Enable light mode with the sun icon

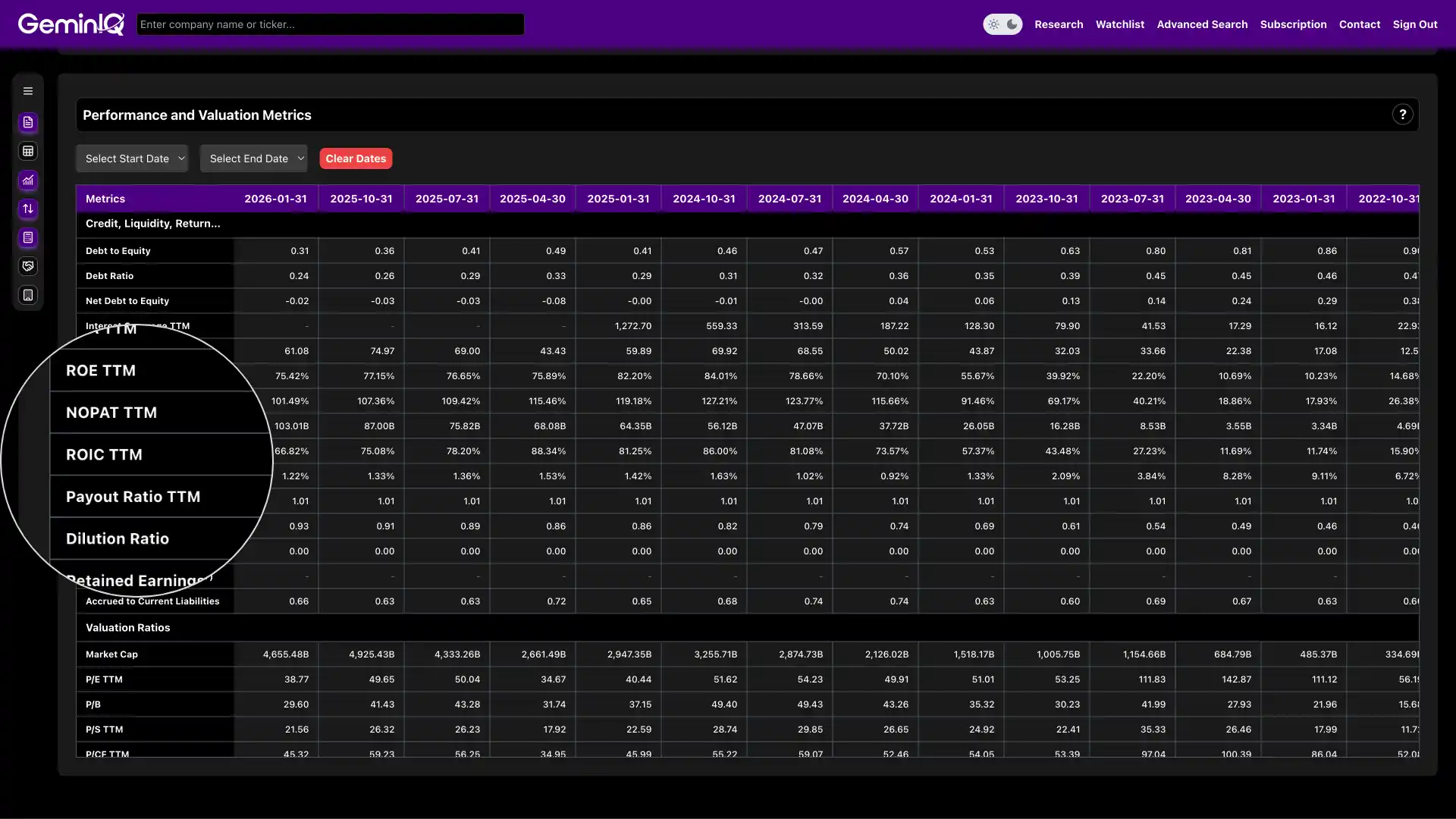click(x=993, y=24)
